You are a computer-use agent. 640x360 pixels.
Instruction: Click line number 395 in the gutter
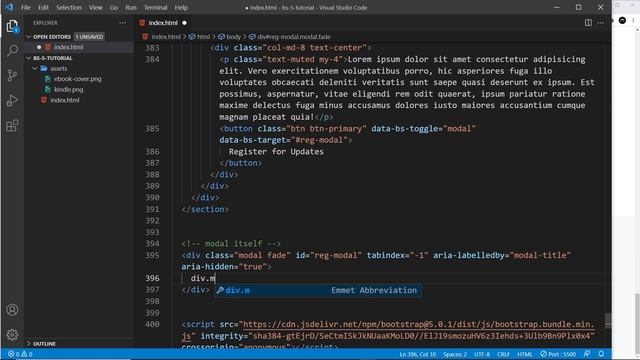pos(152,255)
